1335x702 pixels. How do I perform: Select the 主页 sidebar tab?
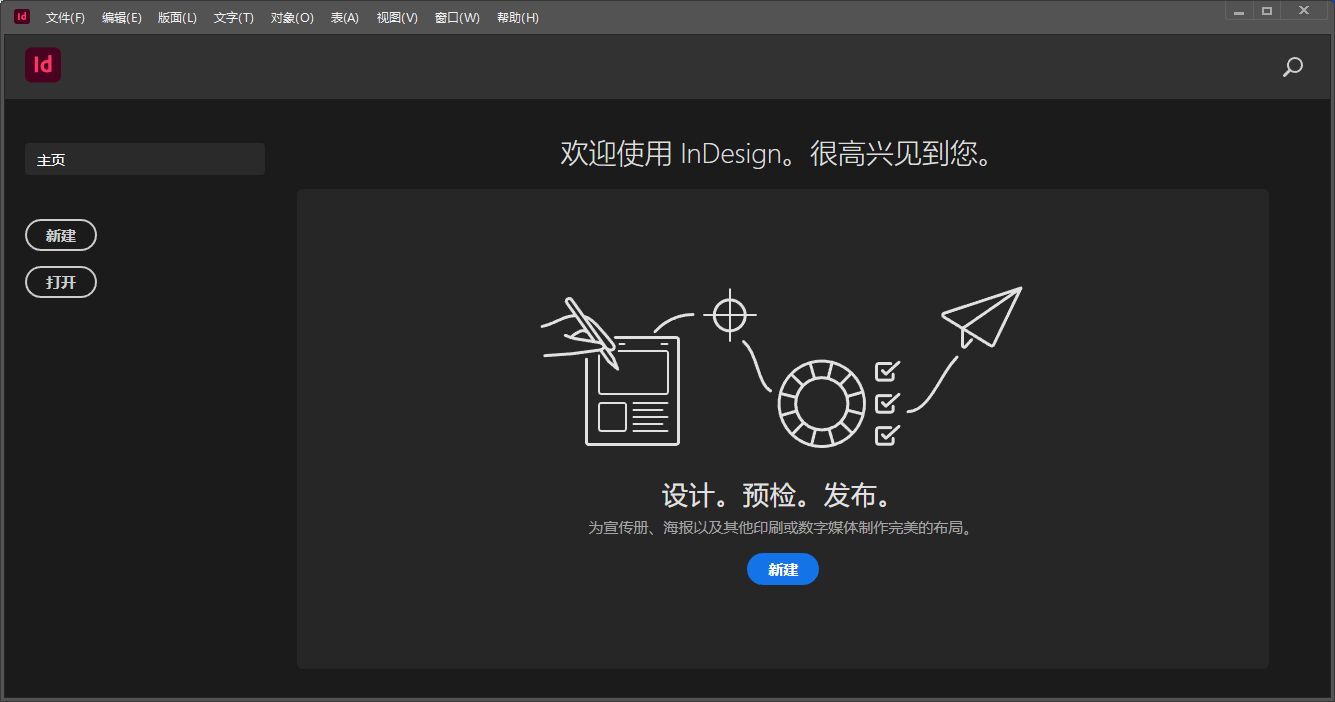pos(145,160)
